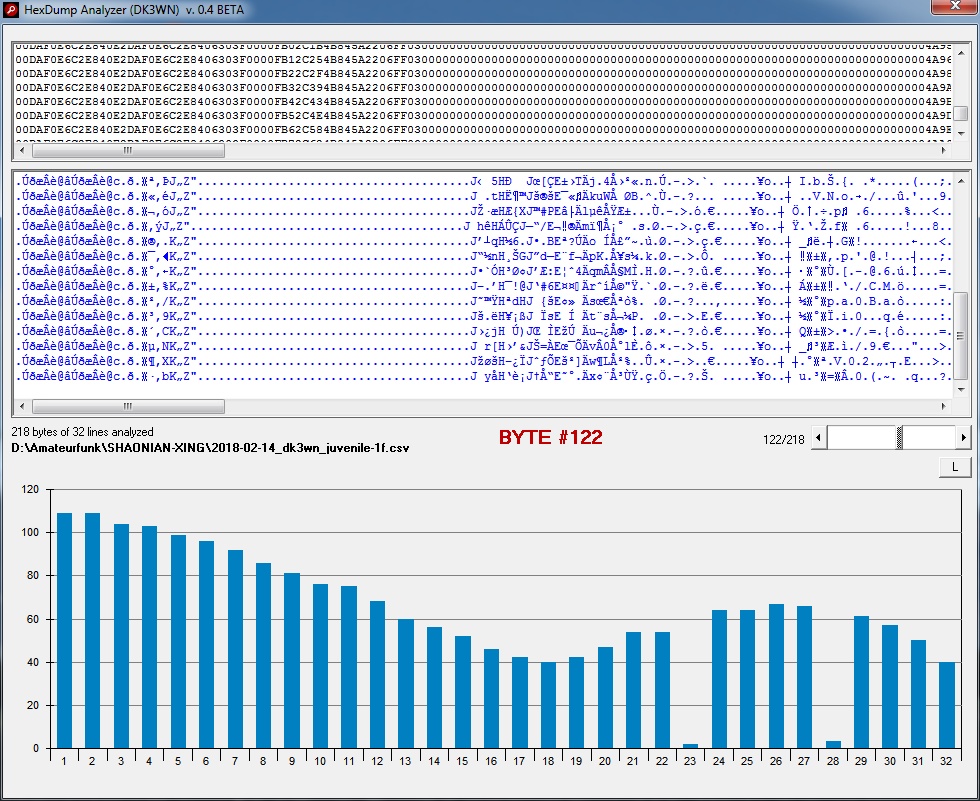Click the hex pane vertical scrollbar thumb
The width and height of the screenshot is (980, 801).
pyautogui.click(x=961, y=113)
